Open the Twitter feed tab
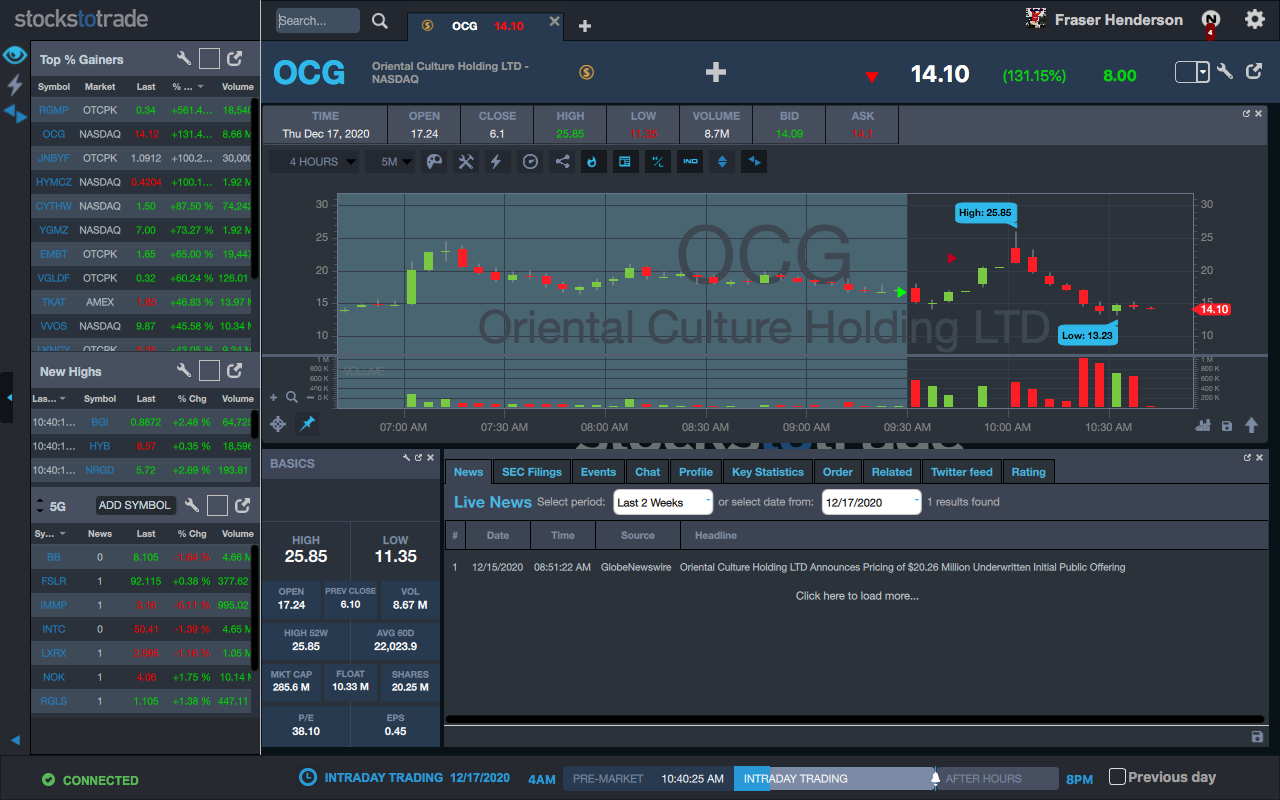Image resolution: width=1280 pixels, height=800 pixels. coord(962,472)
